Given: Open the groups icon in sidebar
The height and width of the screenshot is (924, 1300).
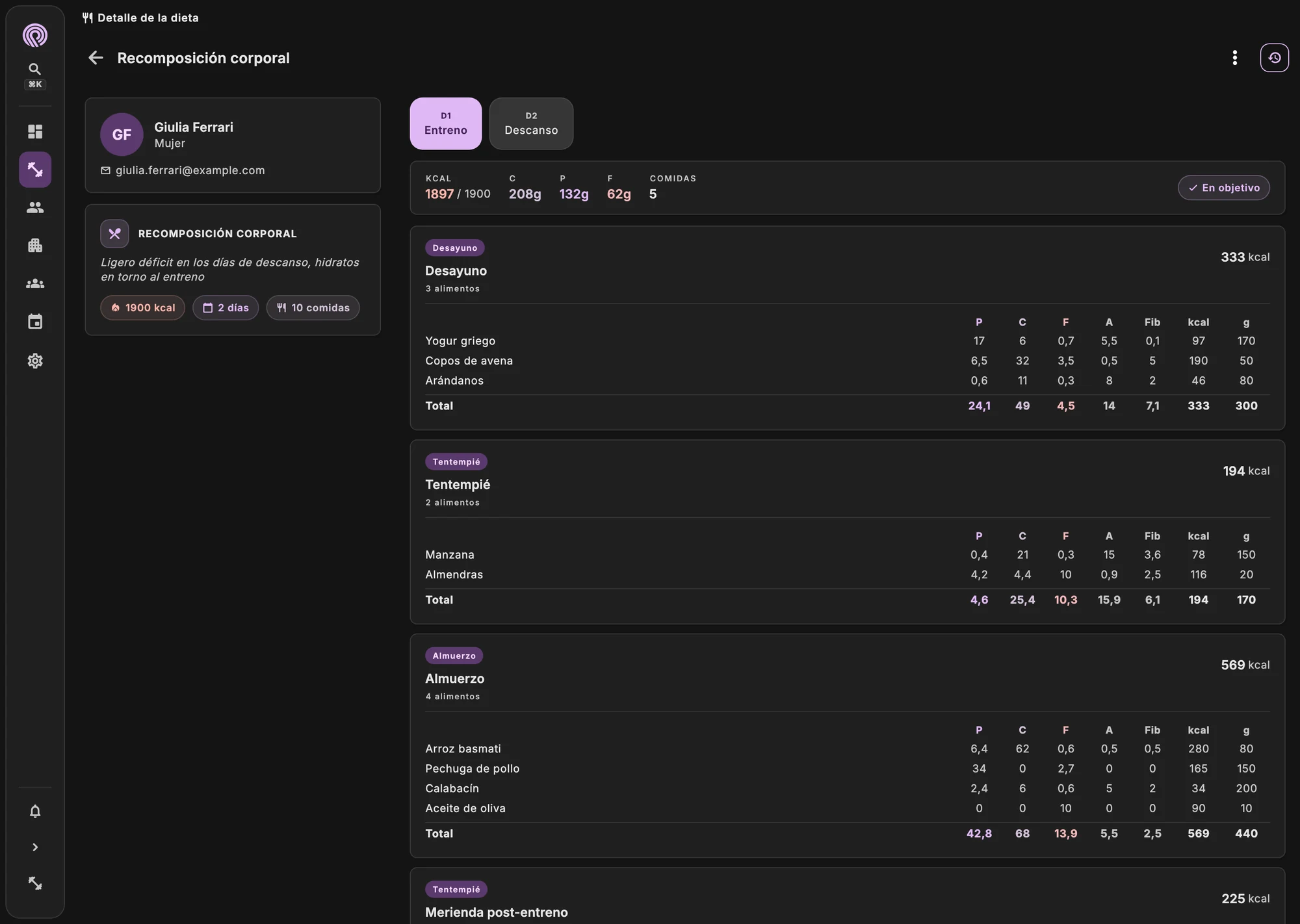Looking at the screenshot, I should click(x=35, y=284).
